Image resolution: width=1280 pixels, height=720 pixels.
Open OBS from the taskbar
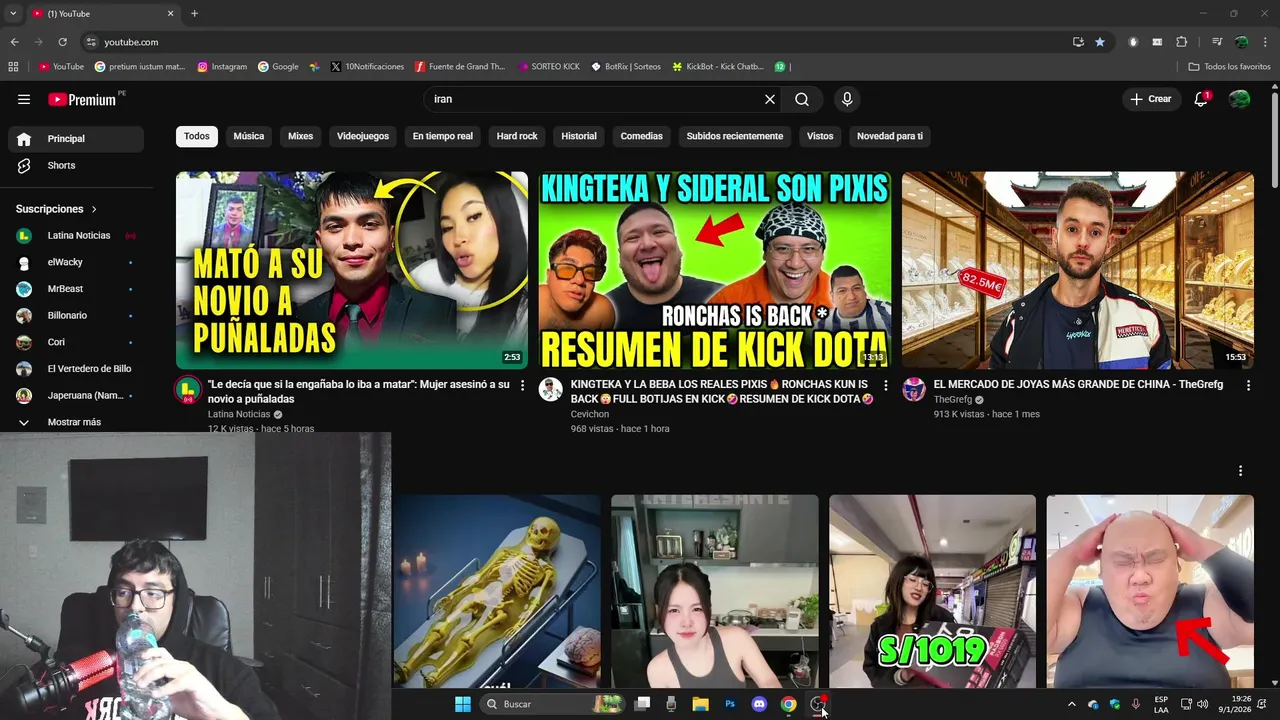[818, 704]
